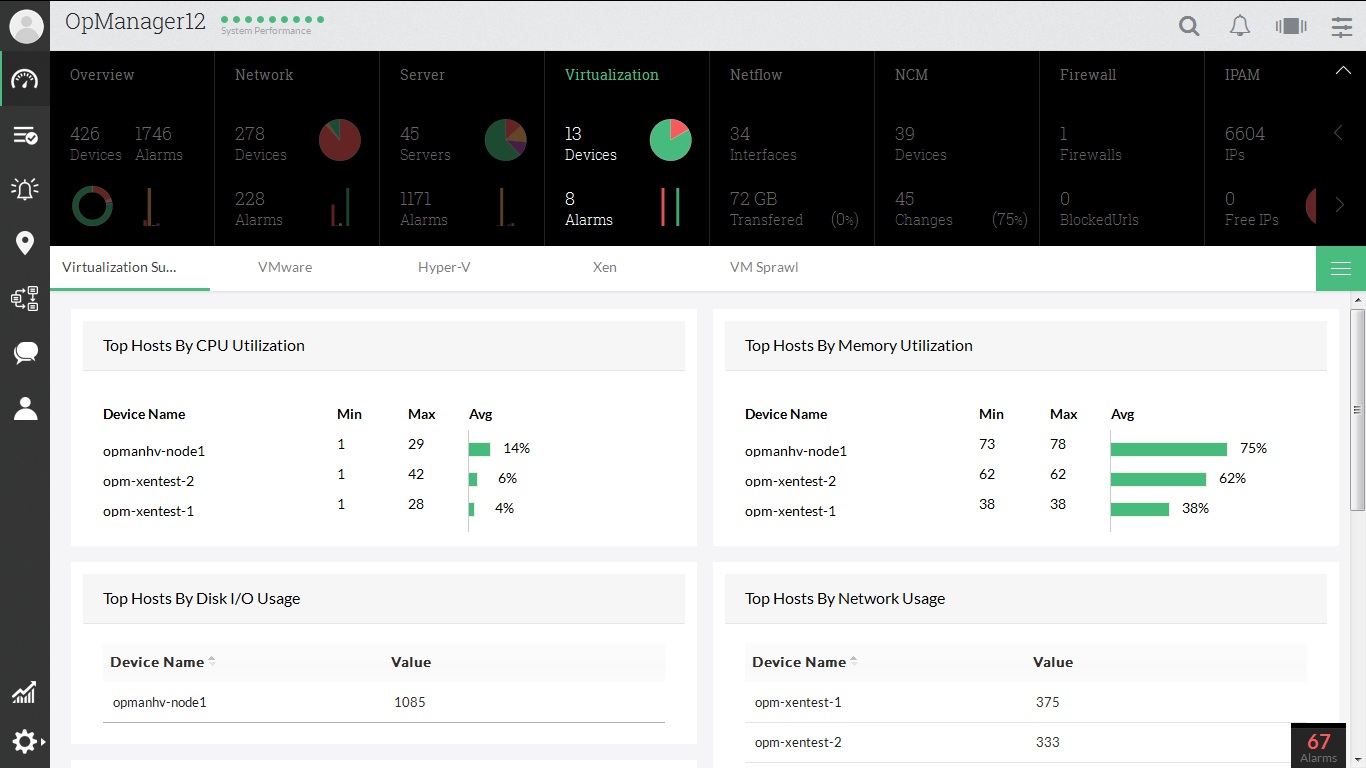Open the chat bubbles icon in sidebar

[25, 352]
